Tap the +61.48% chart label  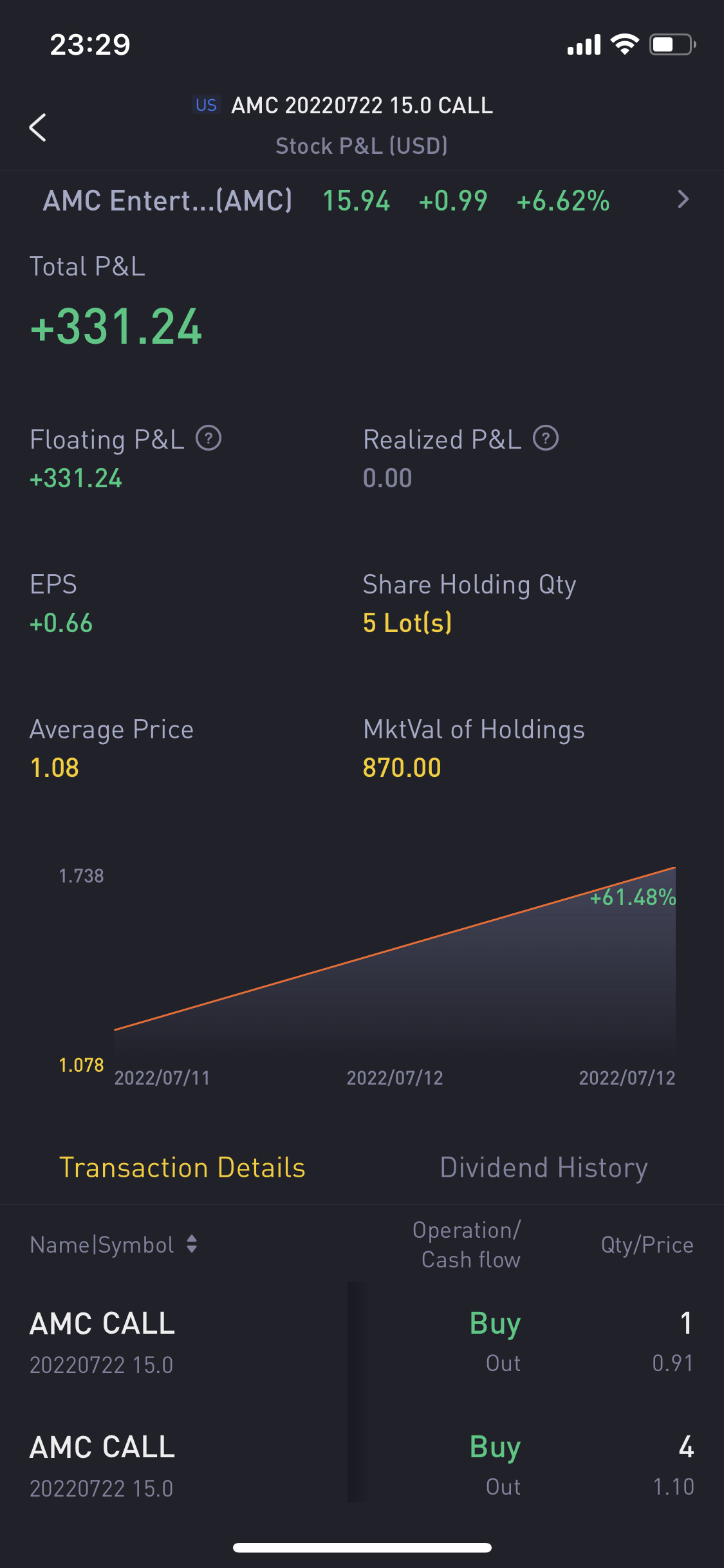click(x=633, y=897)
